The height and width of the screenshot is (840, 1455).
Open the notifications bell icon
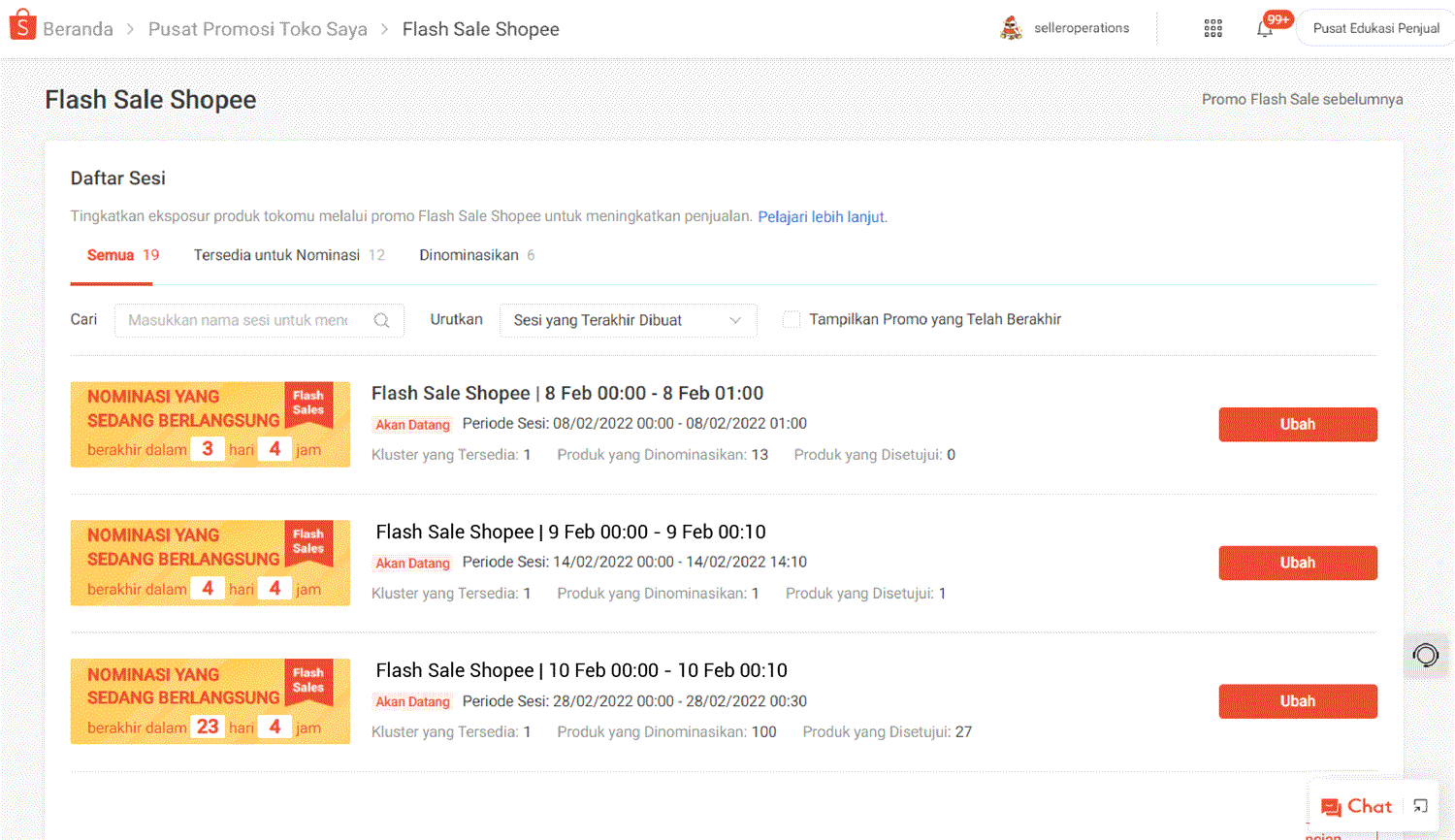pyautogui.click(x=1265, y=28)
